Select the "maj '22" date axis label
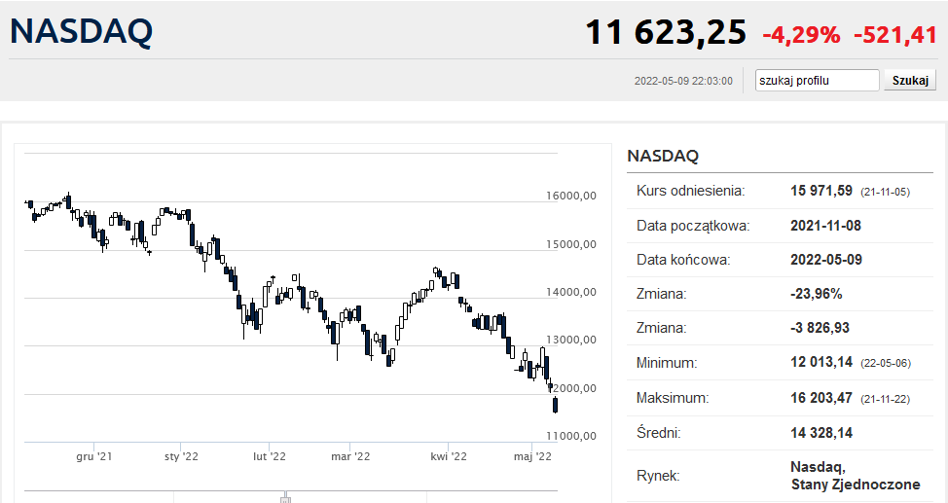The image size is (948, 503). tap(532, 456)
